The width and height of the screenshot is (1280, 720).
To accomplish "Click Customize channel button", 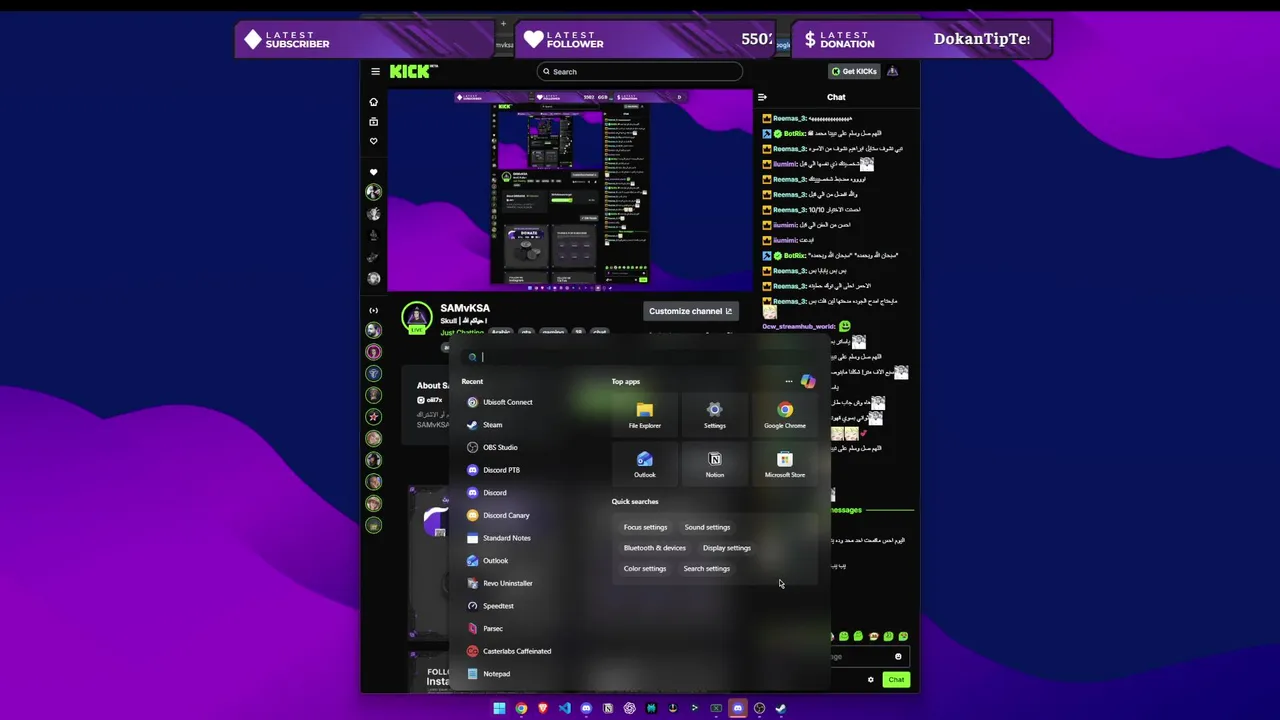I will click(x=690, y=311).
